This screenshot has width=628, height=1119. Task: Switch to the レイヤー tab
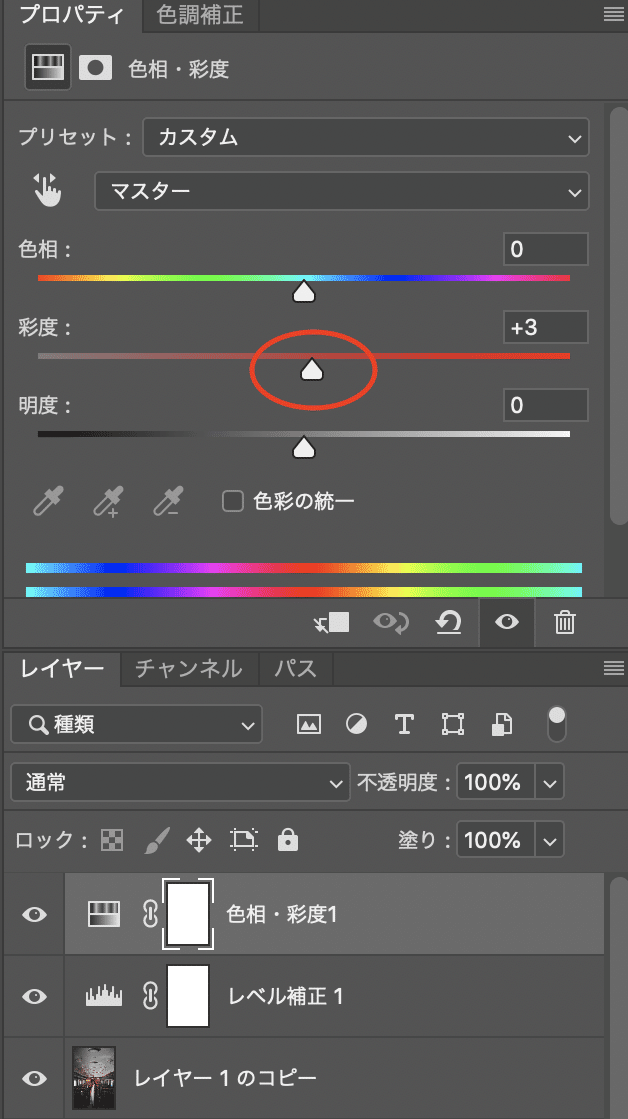pos(61,669)
